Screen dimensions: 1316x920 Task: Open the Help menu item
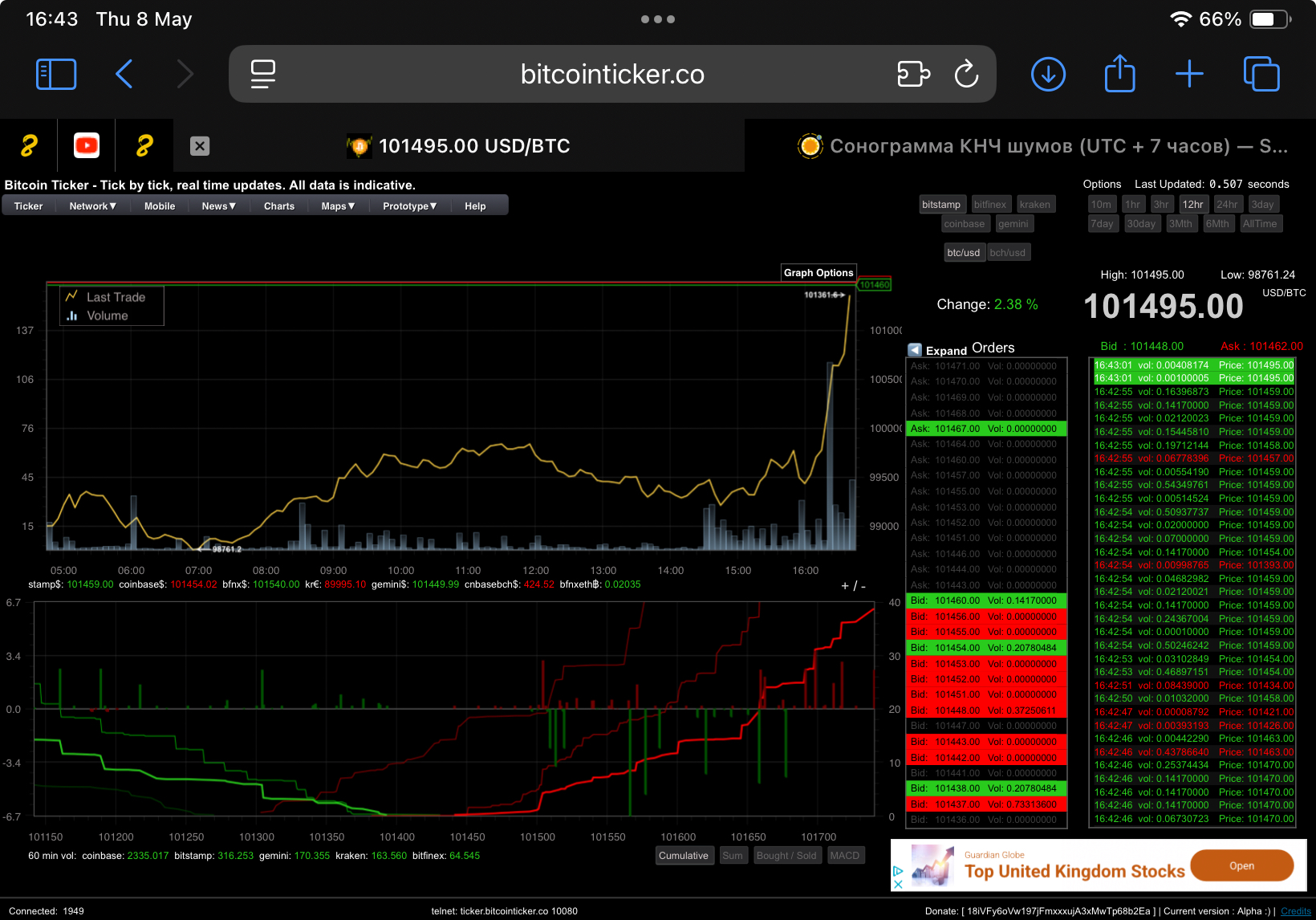point(475,206)
